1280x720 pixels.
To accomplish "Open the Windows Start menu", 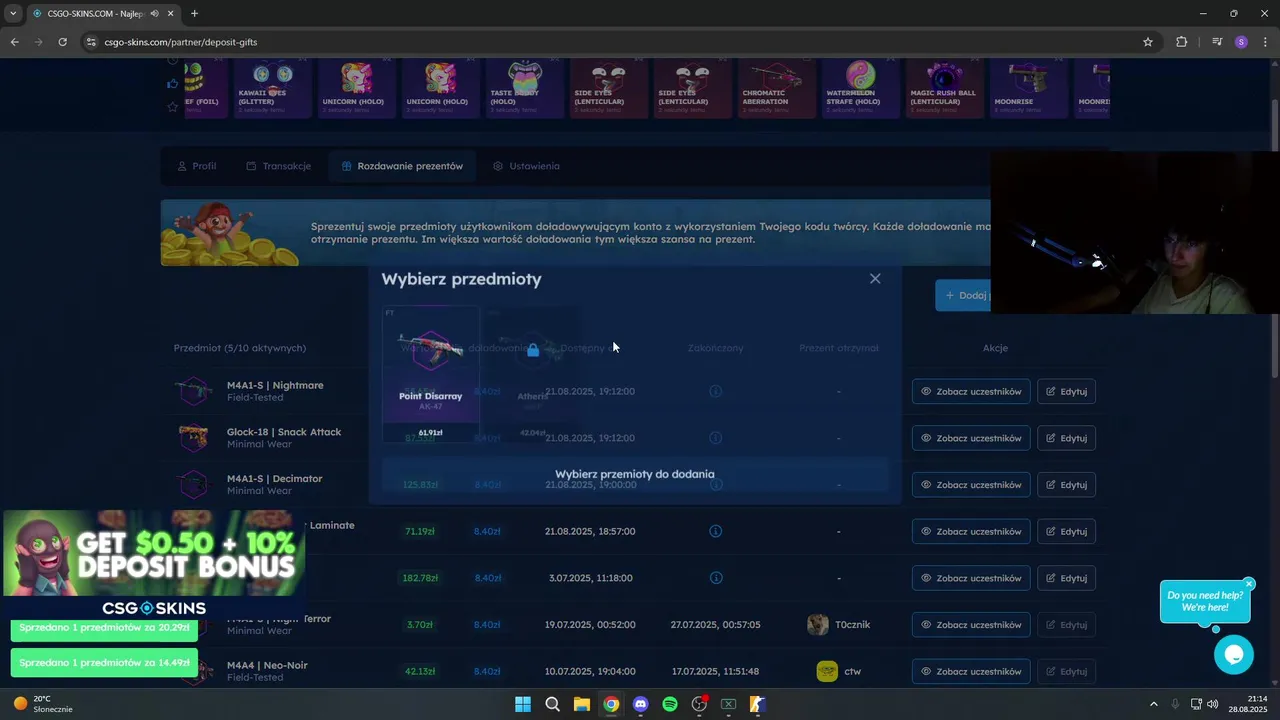I will coord(522,704).
